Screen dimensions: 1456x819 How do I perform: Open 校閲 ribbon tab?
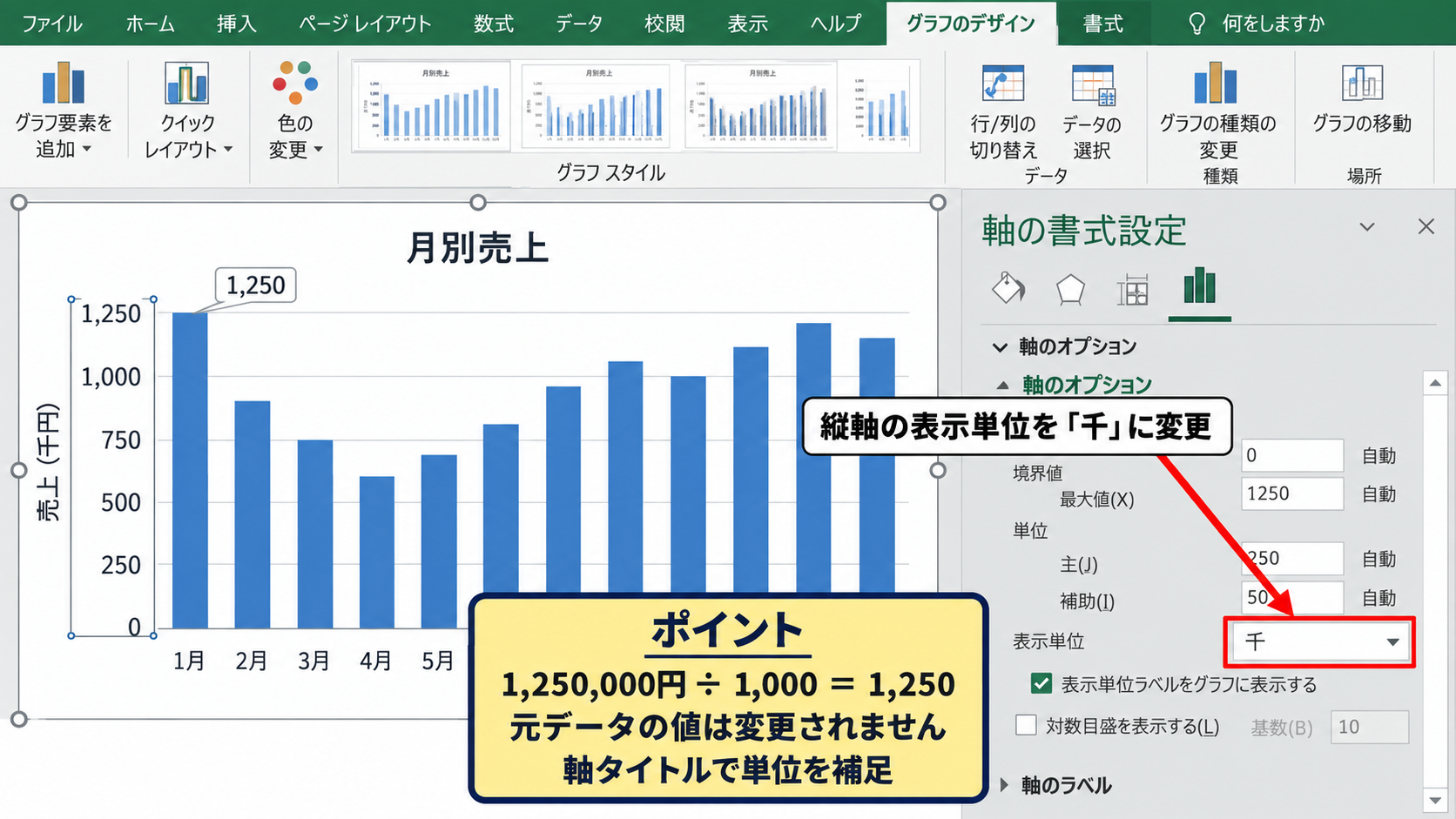click(x=664, y=23)
